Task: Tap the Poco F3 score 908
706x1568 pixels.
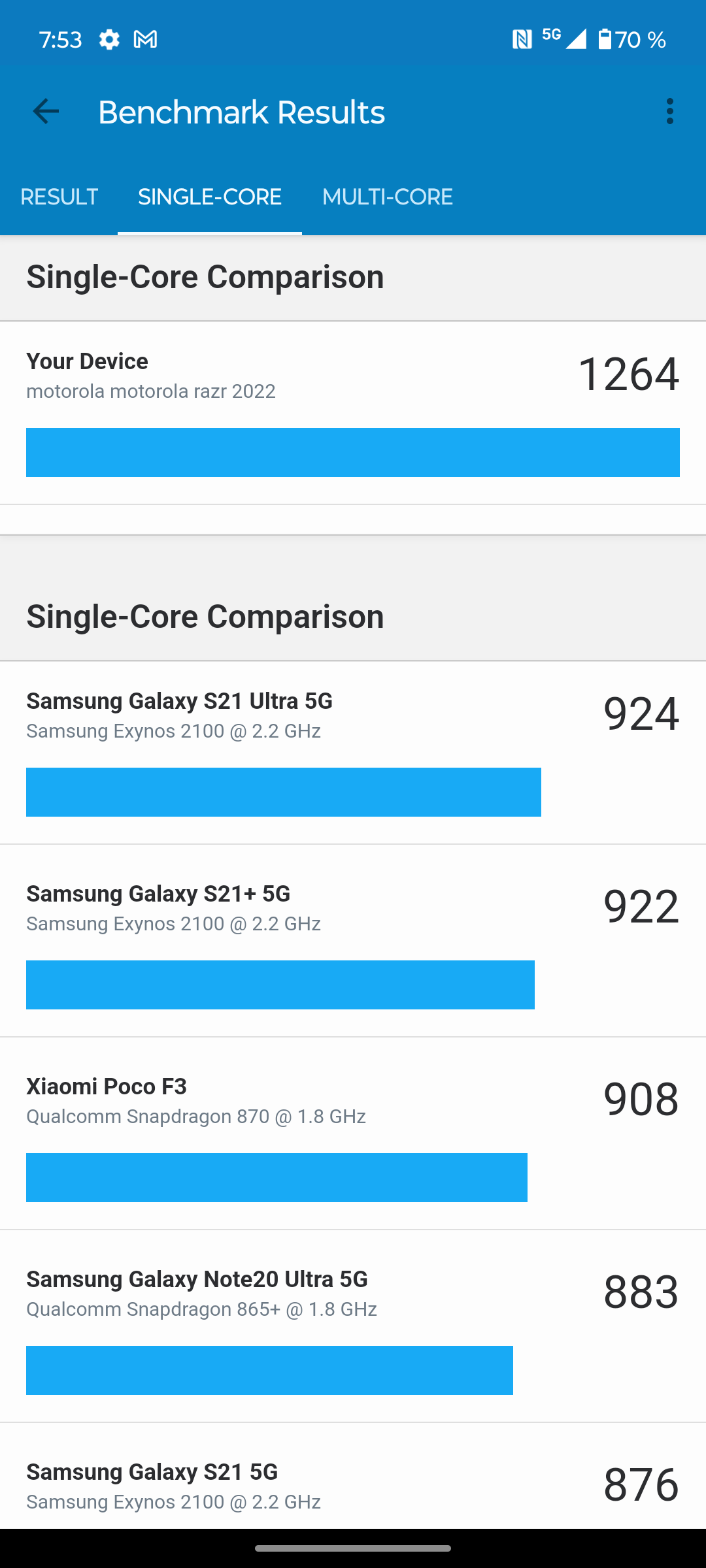Action: tap(641, 1100)
